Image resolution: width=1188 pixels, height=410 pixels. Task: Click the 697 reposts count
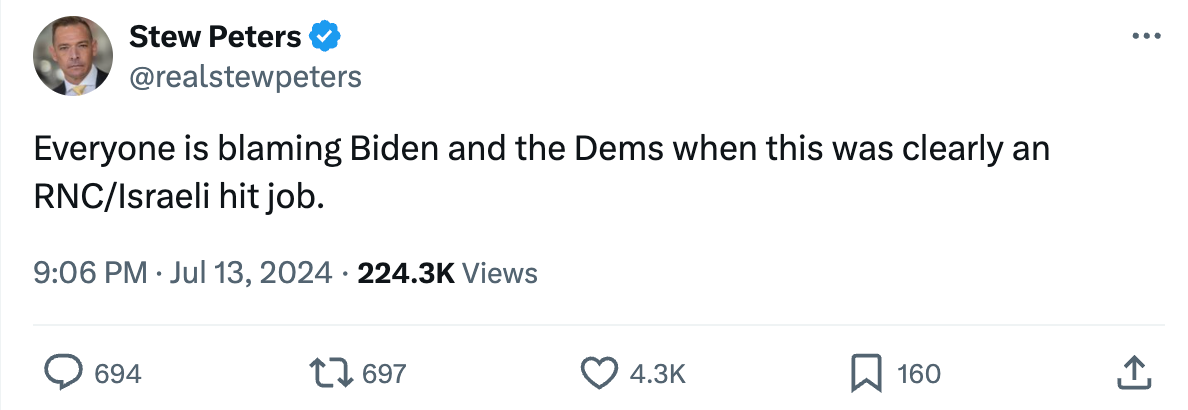[383, 374]
